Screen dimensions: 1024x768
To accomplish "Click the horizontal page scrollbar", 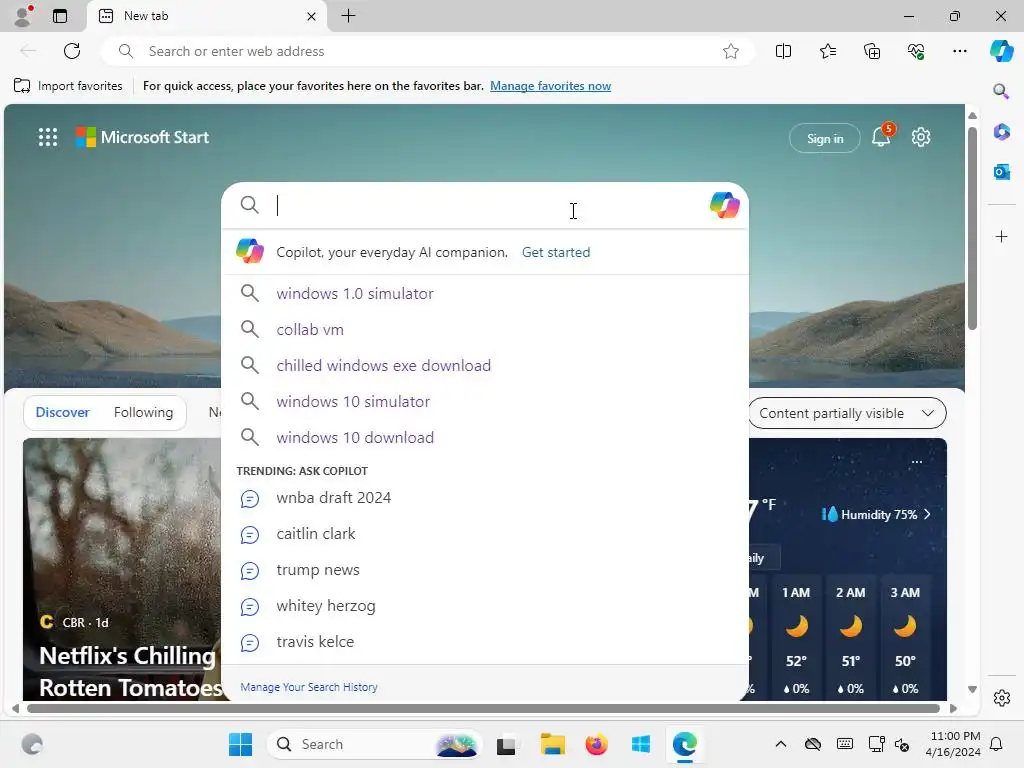I will (483, 708).
